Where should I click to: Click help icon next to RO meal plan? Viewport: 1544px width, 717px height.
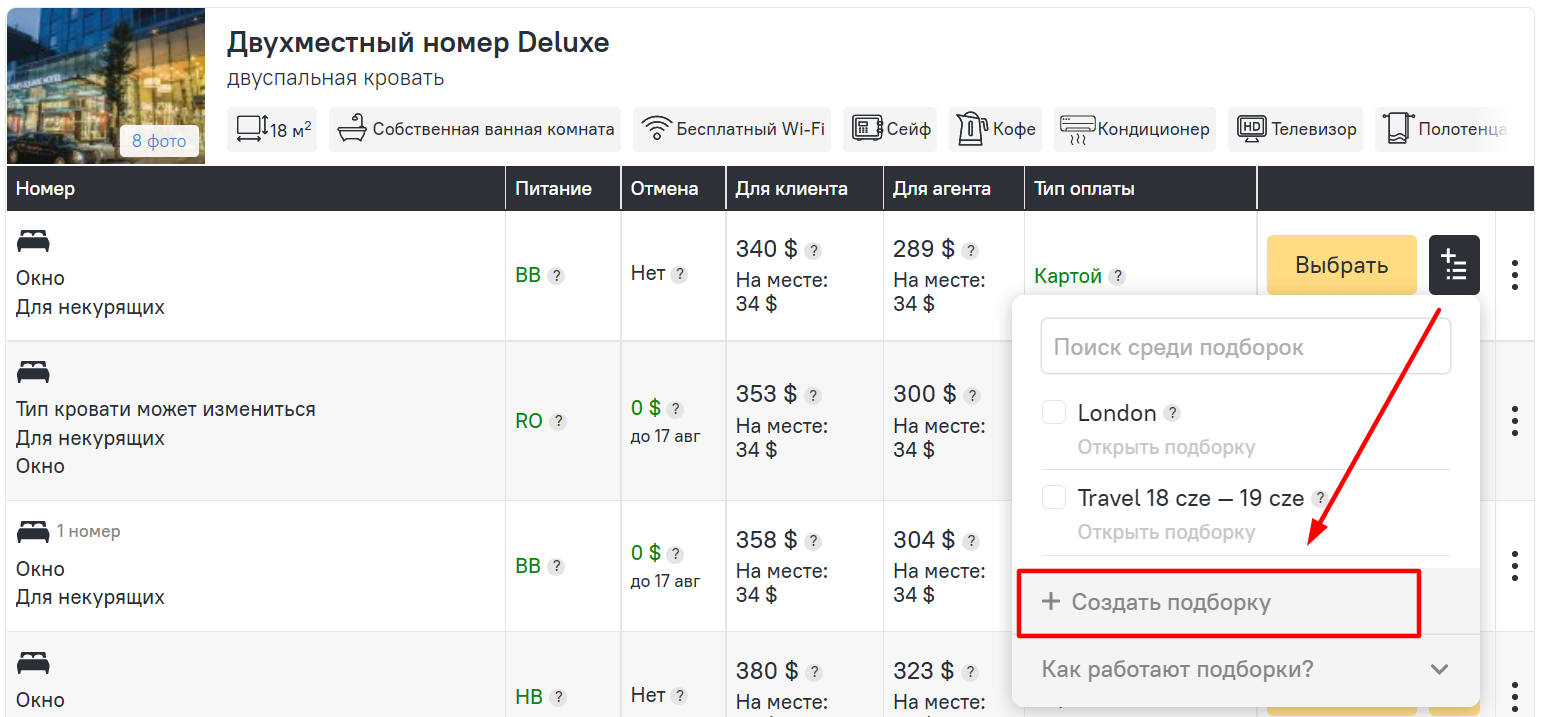pos(558,422)
